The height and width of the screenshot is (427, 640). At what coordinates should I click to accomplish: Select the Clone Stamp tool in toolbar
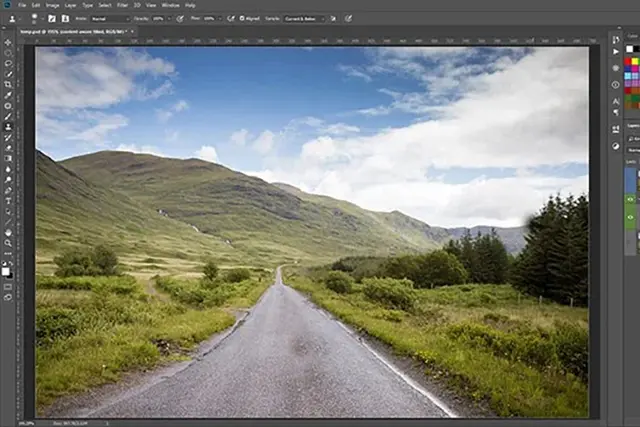tap(8, 127)
